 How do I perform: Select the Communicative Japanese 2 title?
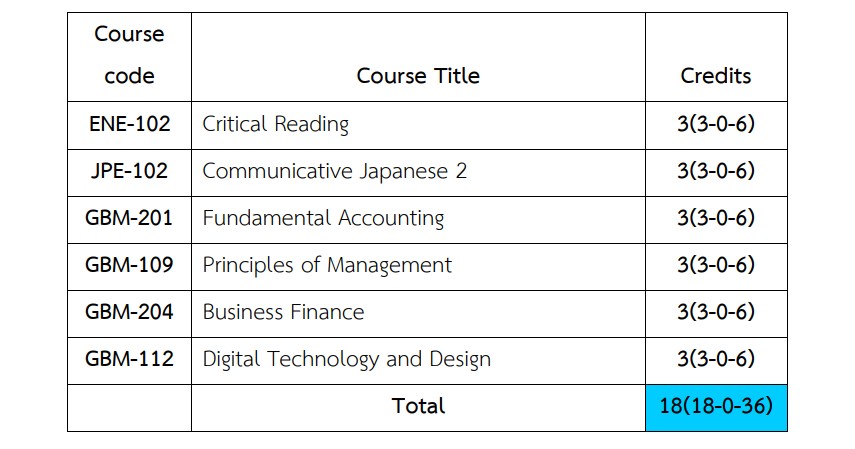pyautogui.click(x=334, y=171)
